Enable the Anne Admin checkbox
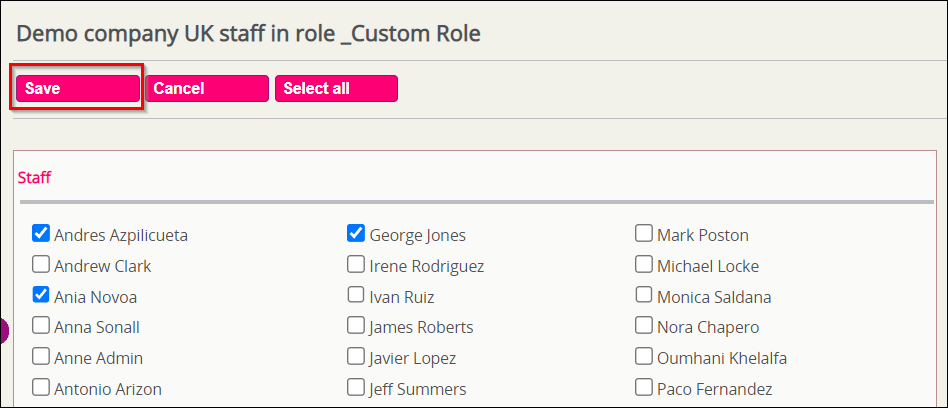The height and width of the screenshot is (408, 948). point(41,357)
